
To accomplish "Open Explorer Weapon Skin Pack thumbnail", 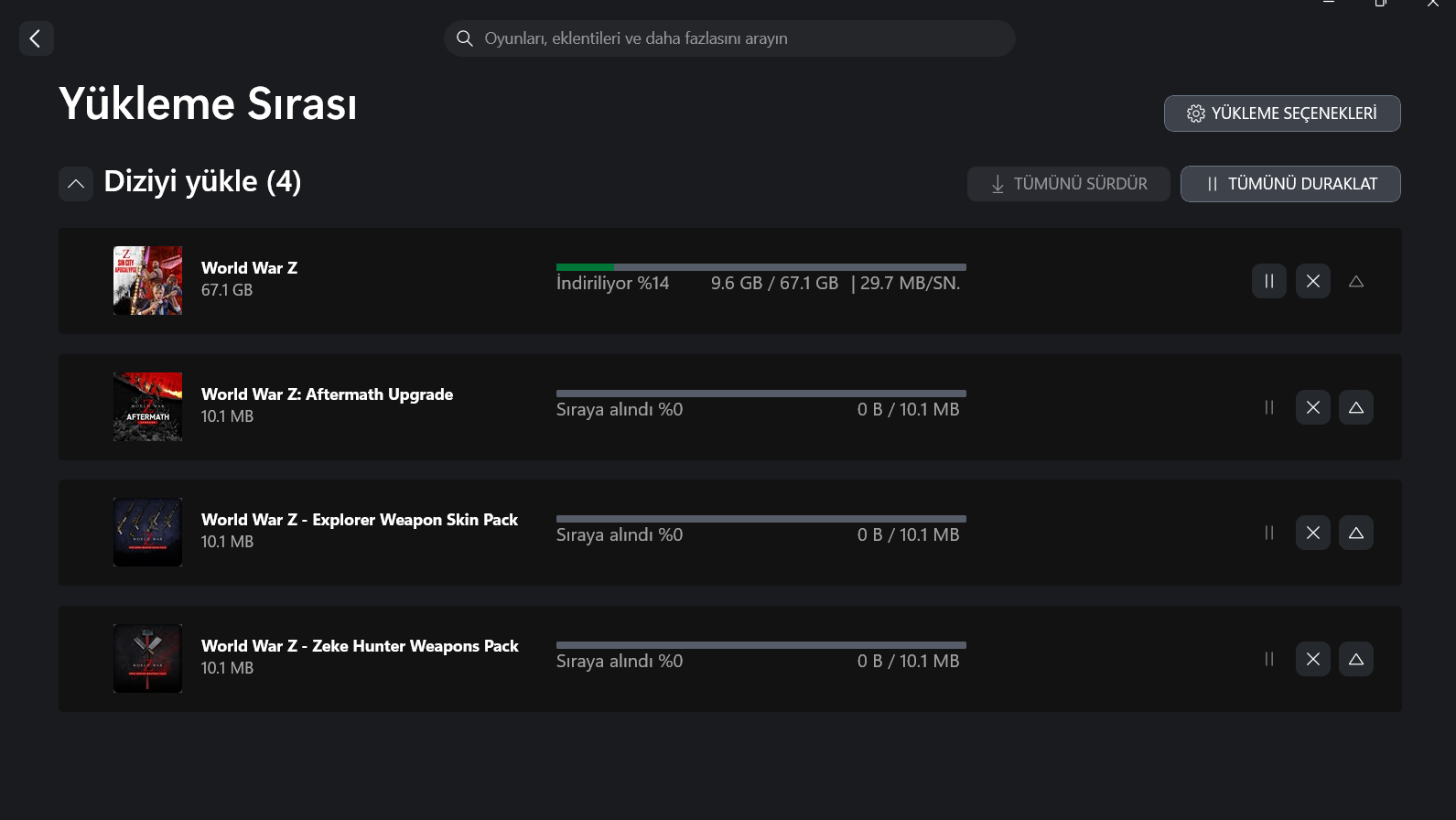I will click(x=147, y=532).
